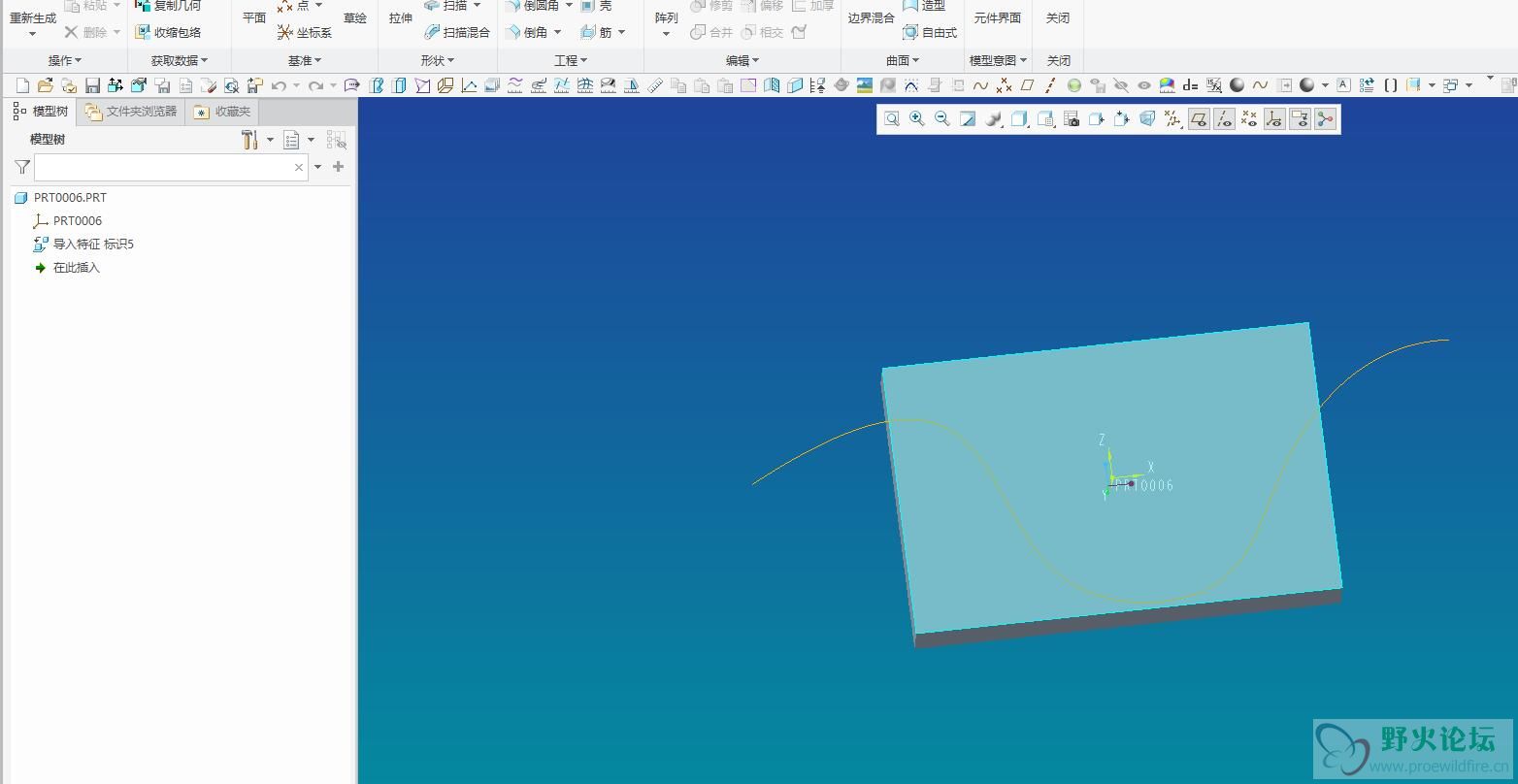This screenshot has height=784, width=1518.
Task: Click the Freestyle (自由式) tool
Action: (930, 32)
